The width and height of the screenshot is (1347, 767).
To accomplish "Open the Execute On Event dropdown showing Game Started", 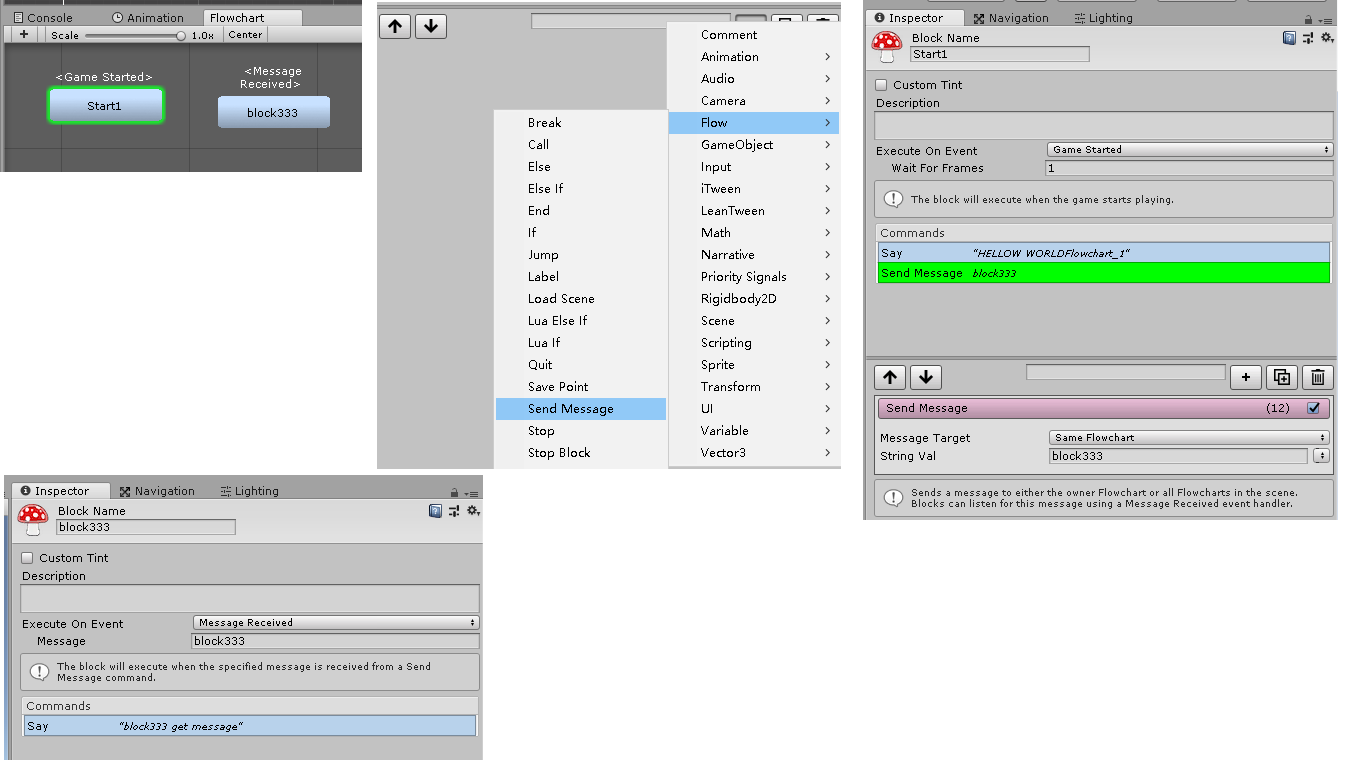I will tap(1188, 150).
